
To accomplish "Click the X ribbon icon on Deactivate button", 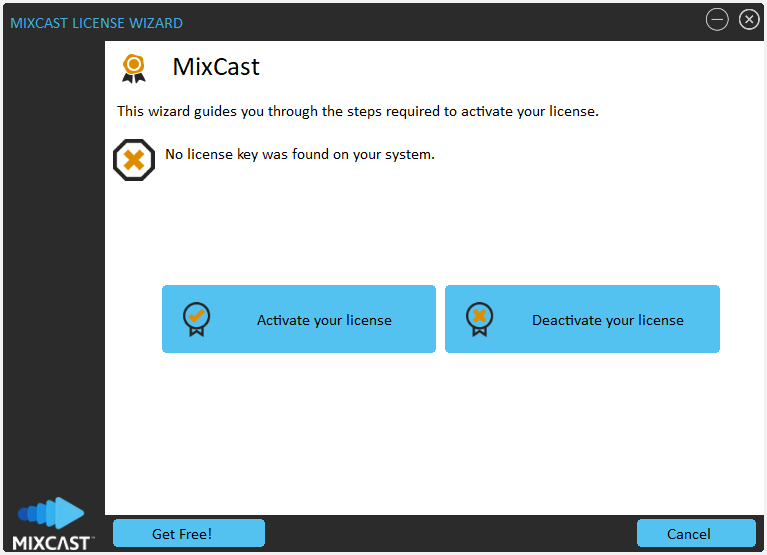I will click(479, 319).
